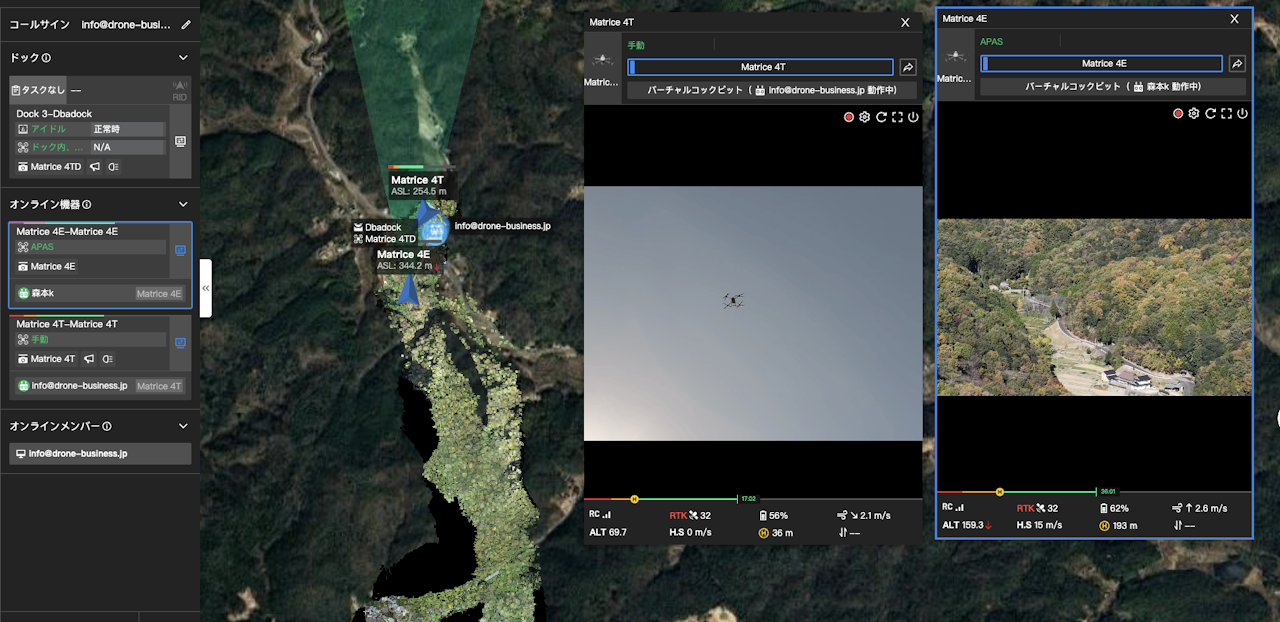Toggle the power button in the Matrice 4E panel
The height and width of the screenshot is (622, 1280).
(1242, 114)
